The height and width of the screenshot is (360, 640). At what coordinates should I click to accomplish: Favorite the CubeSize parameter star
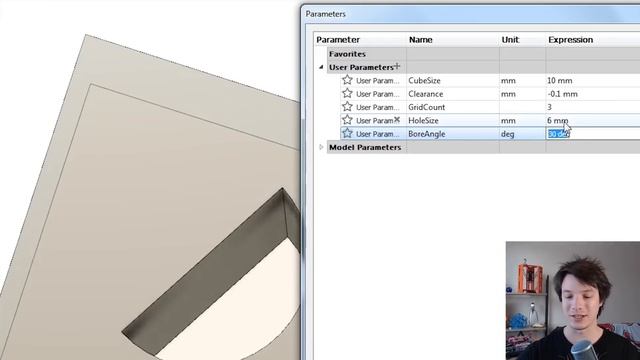[x=347, y=80]
